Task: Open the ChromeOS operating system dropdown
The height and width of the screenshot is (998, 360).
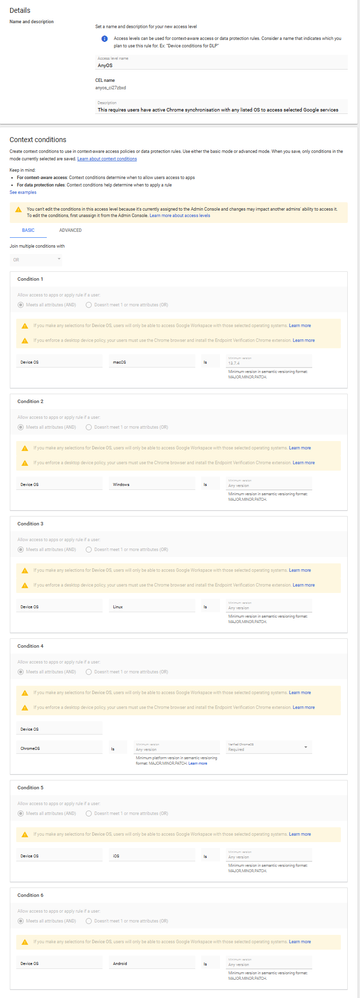Action: coord(59,748)
